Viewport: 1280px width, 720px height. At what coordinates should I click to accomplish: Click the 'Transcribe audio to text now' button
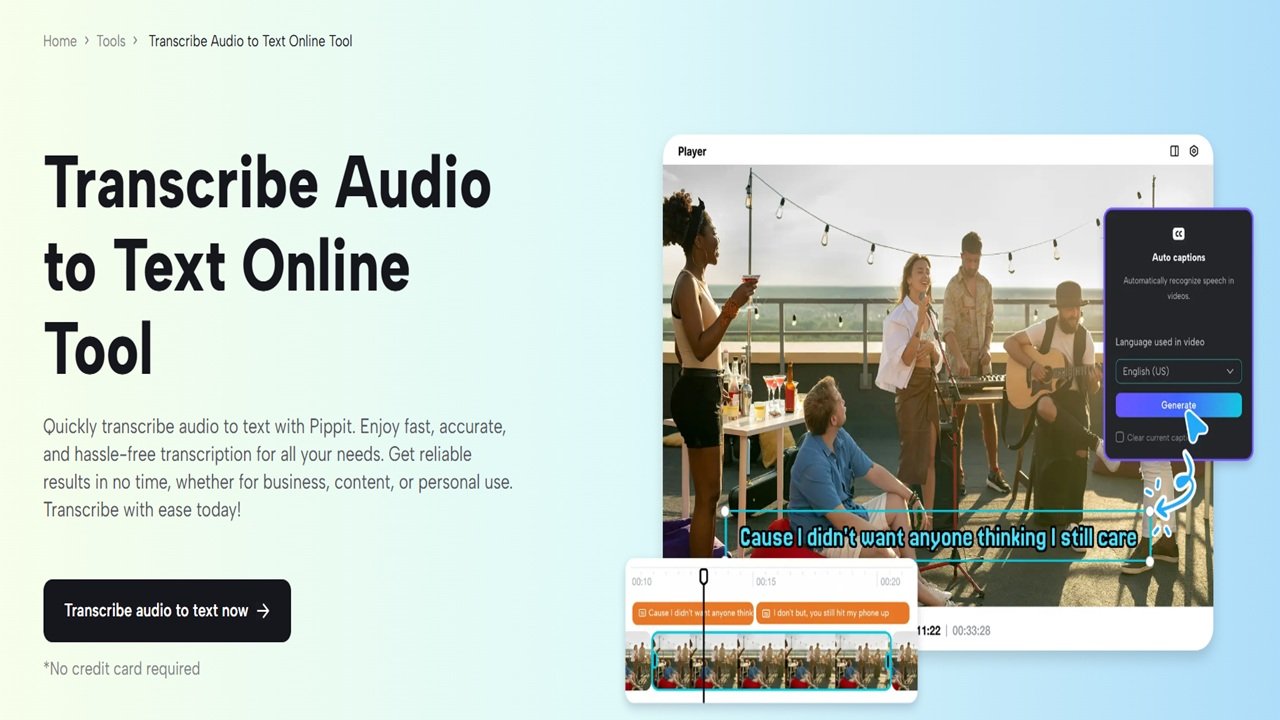(x=167, y=610)
